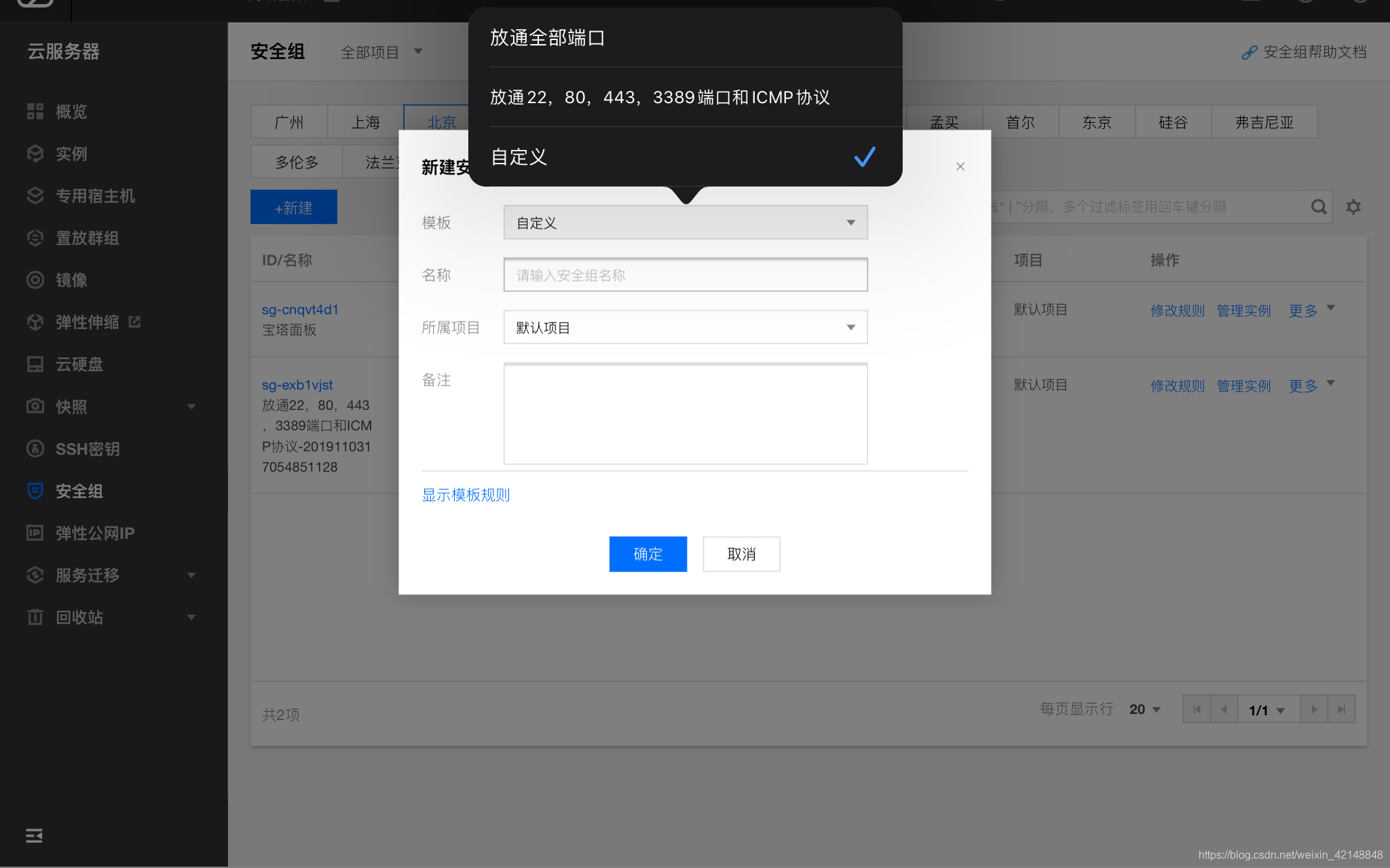The image size is (1390, 868).
Task: Click the link icon beside 安全组帮助文档
Action: tap(1250, 52)
